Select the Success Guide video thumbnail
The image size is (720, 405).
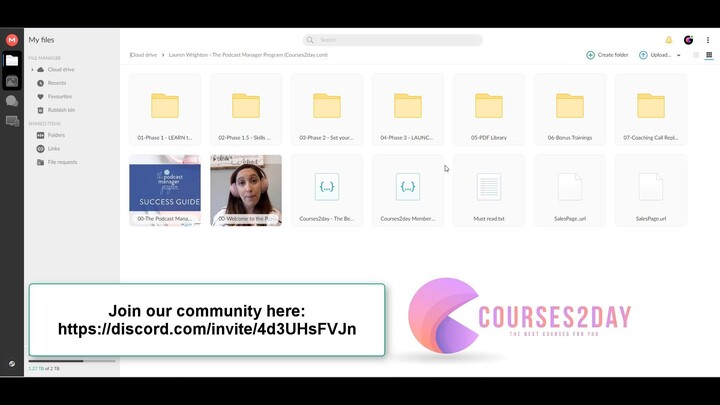(x=165, y=190)
